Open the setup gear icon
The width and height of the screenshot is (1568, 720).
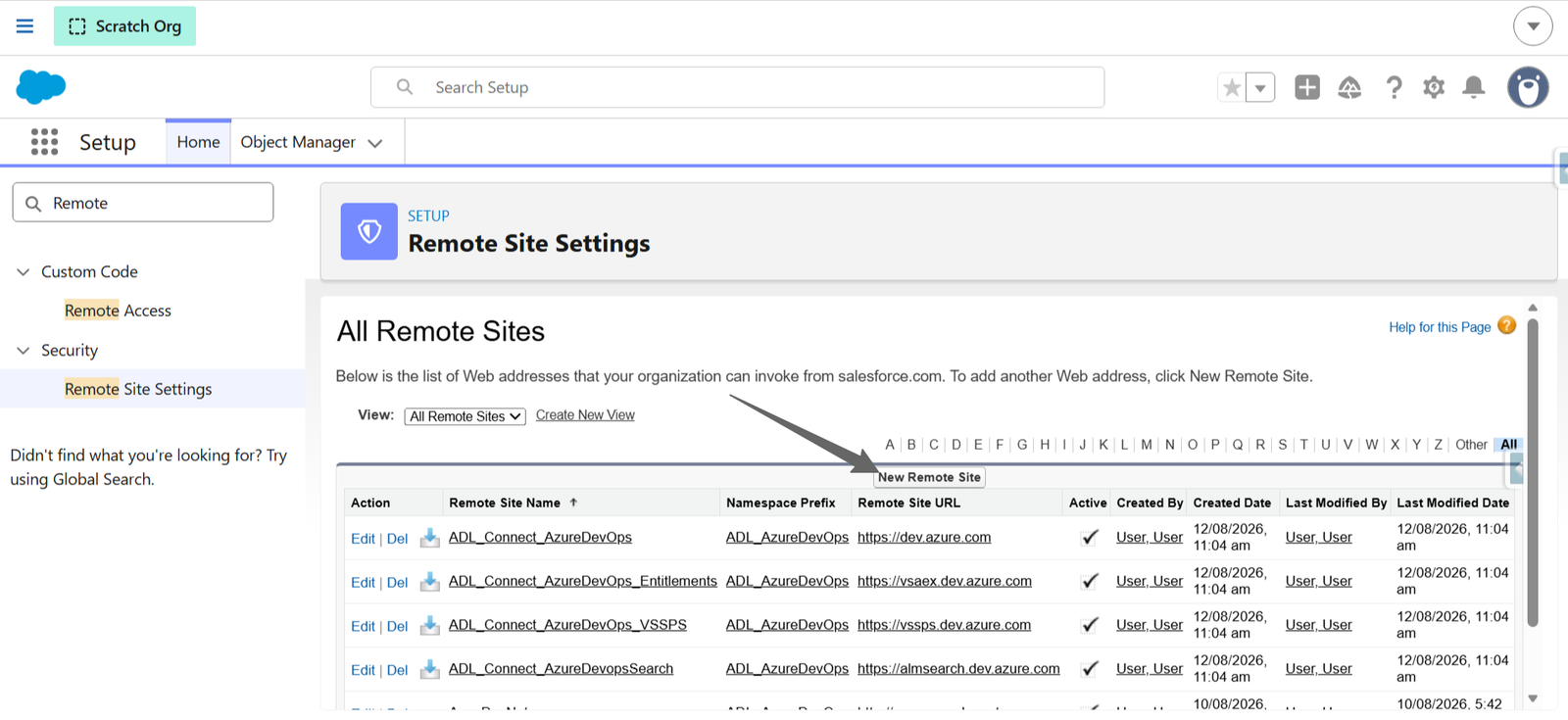click(1434, 87)
